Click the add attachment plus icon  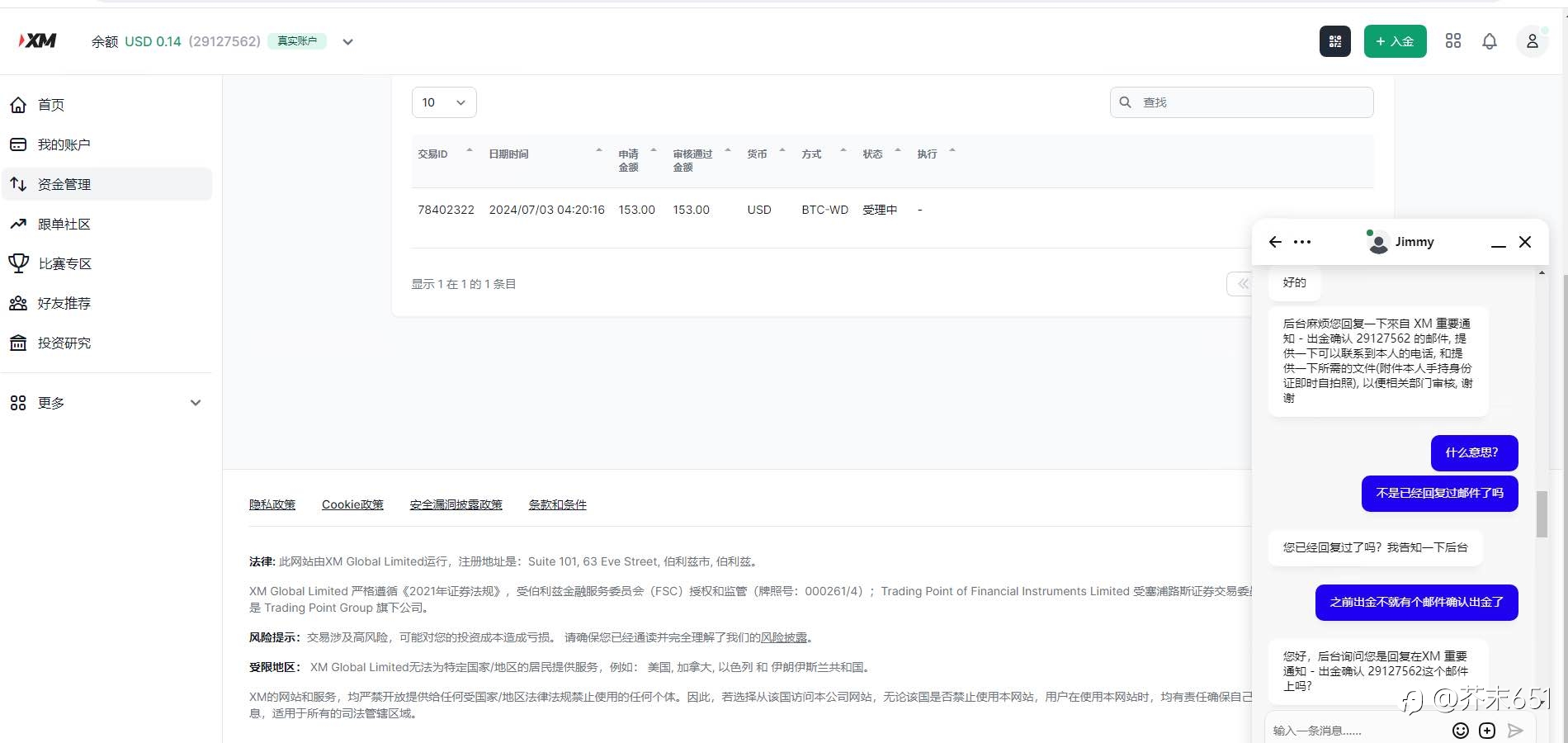pos(1487,731)
